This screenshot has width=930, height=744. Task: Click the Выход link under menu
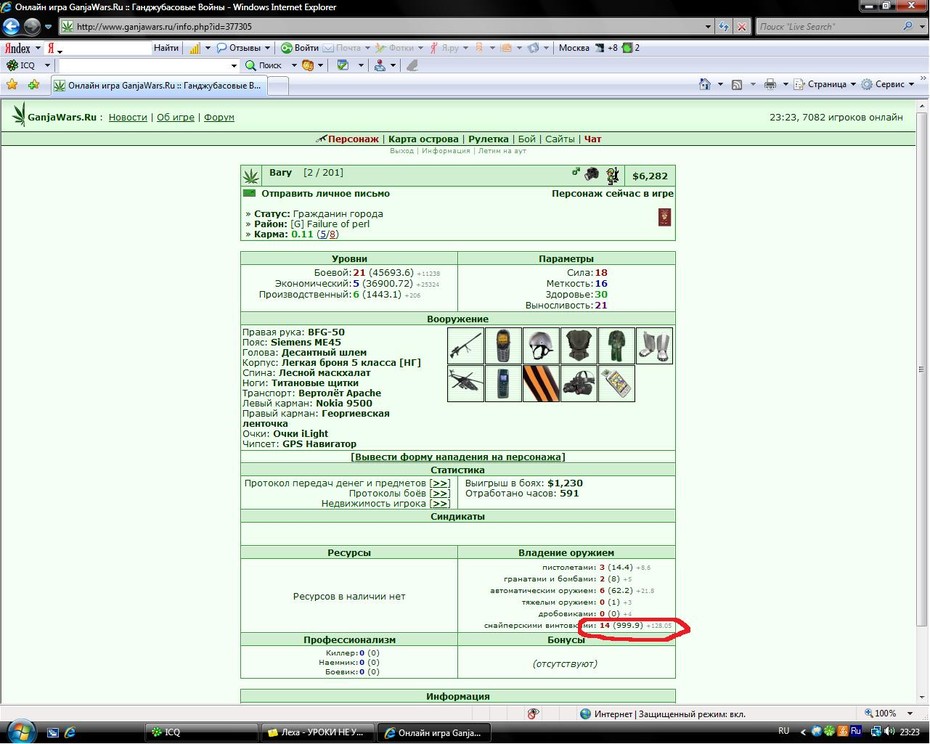pos(402,151)
